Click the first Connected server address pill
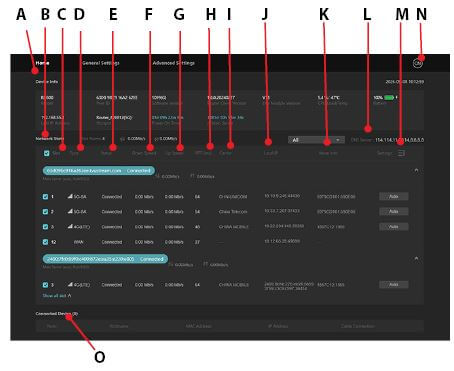Viewport: 454px width, 371px height. point(99,171)
